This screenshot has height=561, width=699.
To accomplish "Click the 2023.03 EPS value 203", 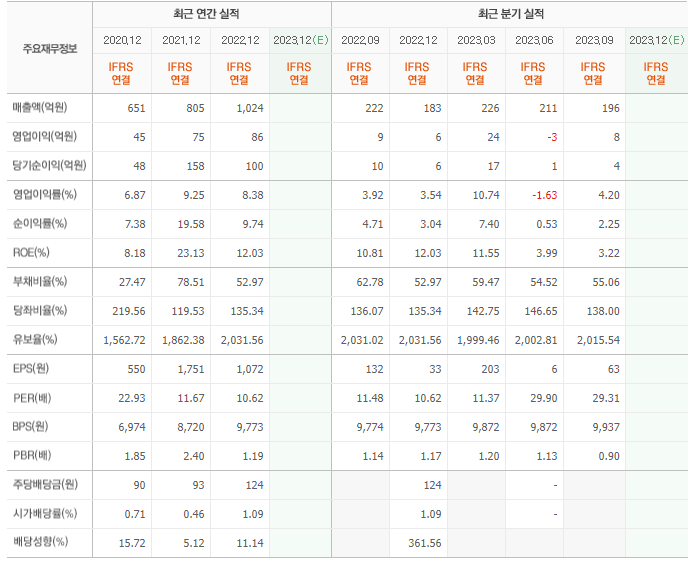I will (490, 369).
